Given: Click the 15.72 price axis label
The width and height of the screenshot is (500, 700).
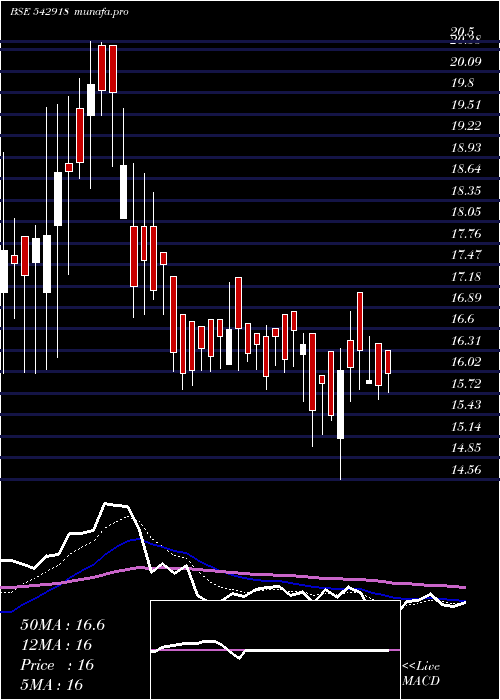Looking at the screenshot, I should tap(466, 384).
